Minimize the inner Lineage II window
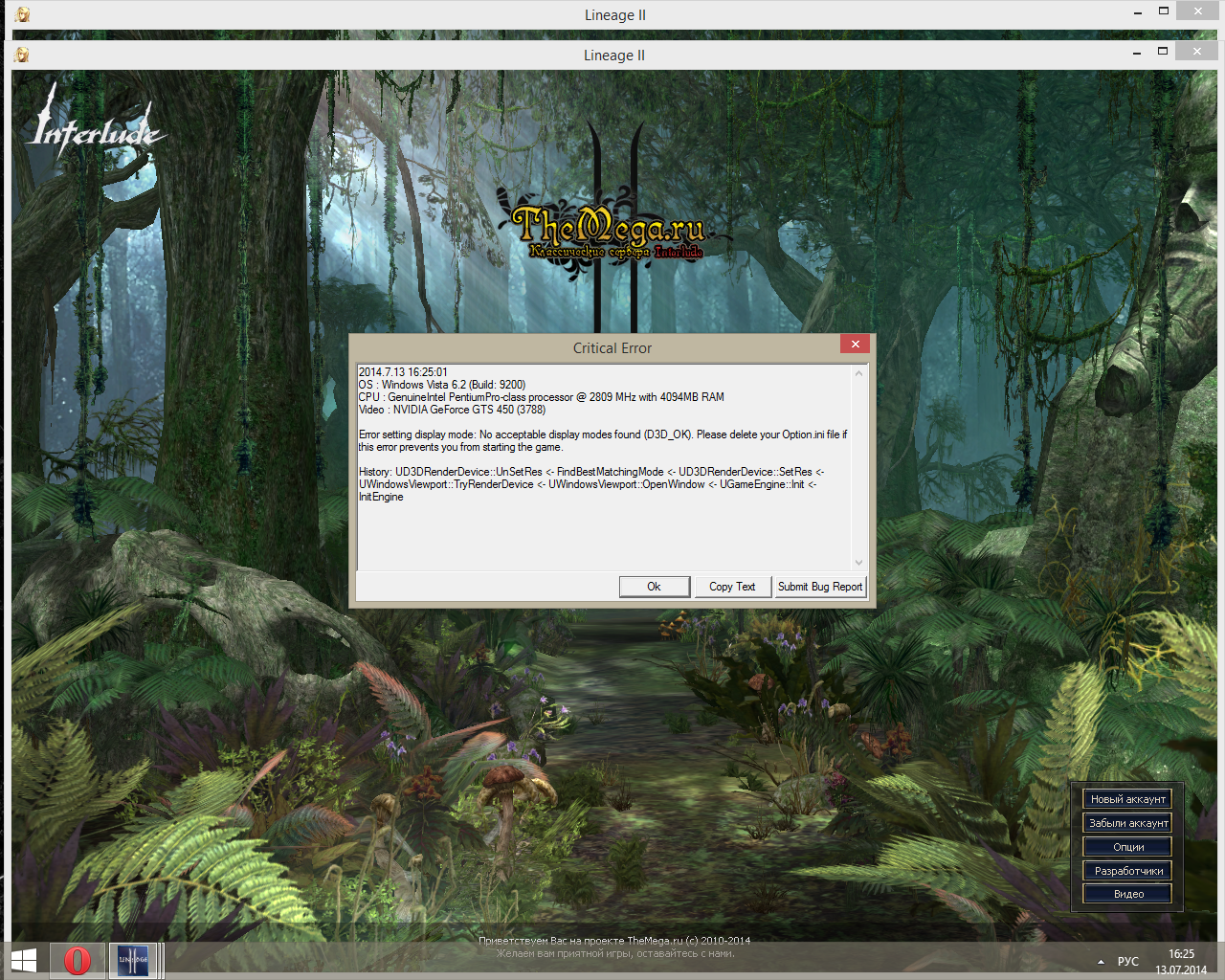Viewport: 1225px width, 980px height. (1137, 53)
